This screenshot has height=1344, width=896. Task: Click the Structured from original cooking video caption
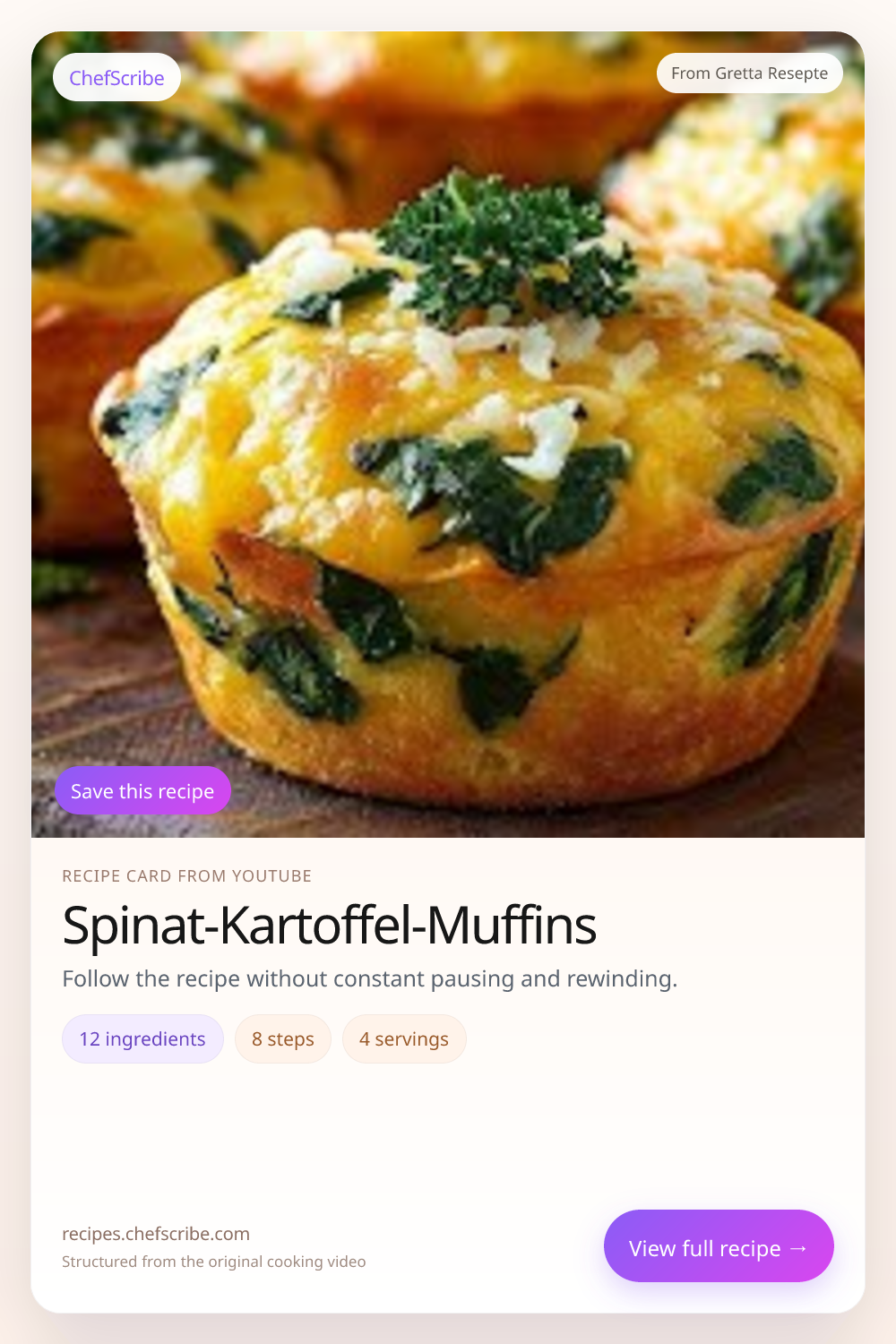point(213,1262)
